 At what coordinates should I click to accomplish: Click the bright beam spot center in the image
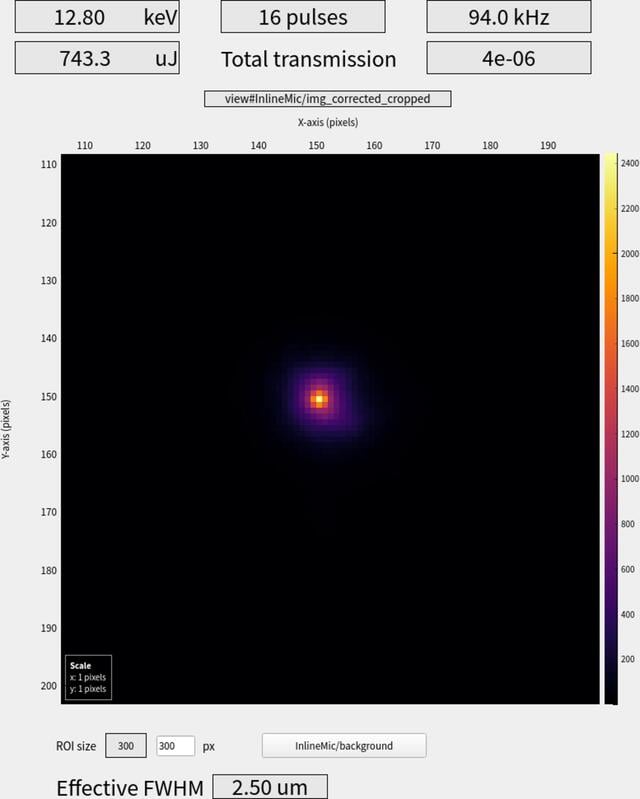tap(319, 399)
